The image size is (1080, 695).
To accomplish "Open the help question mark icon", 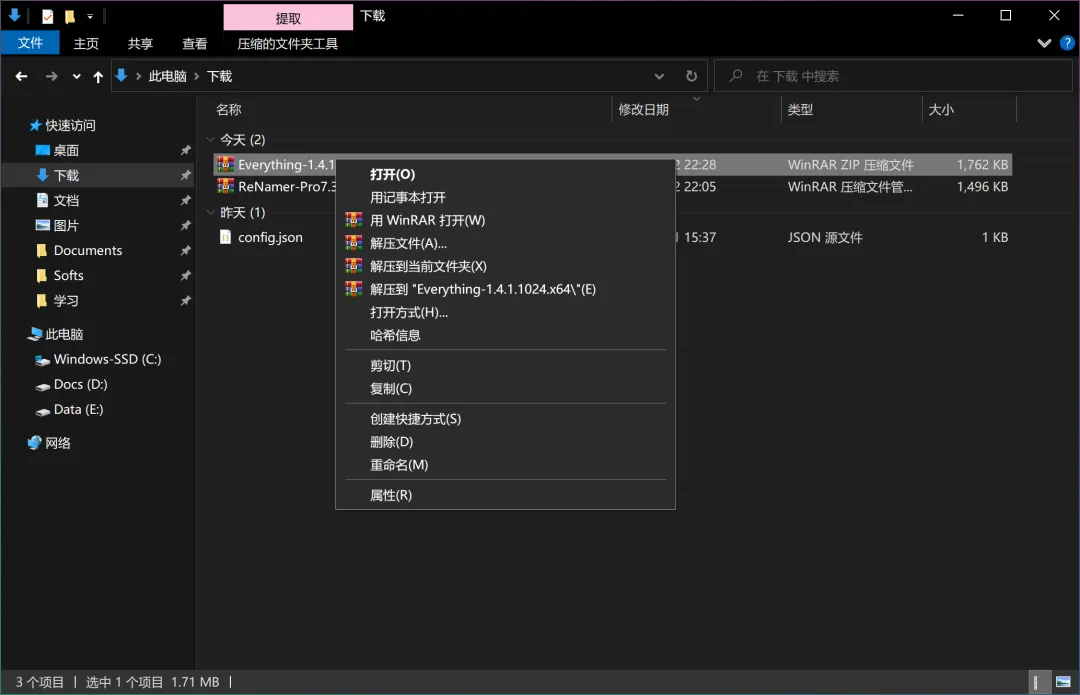I will (x=1067, y=43).
